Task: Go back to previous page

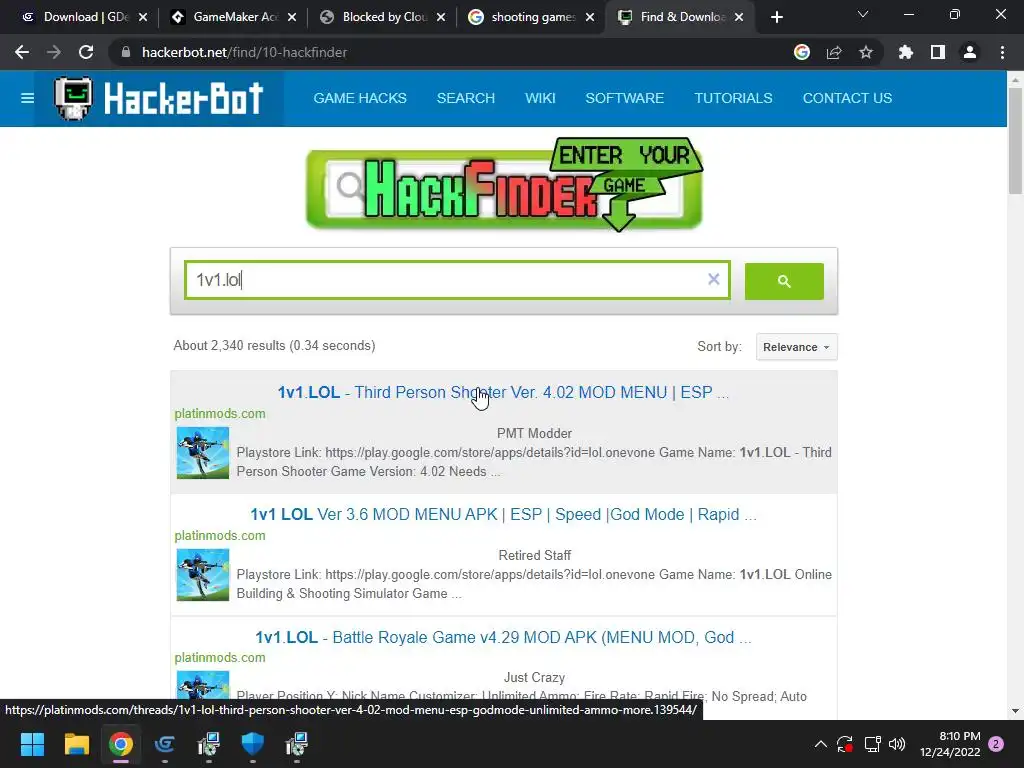Action: 22,52
